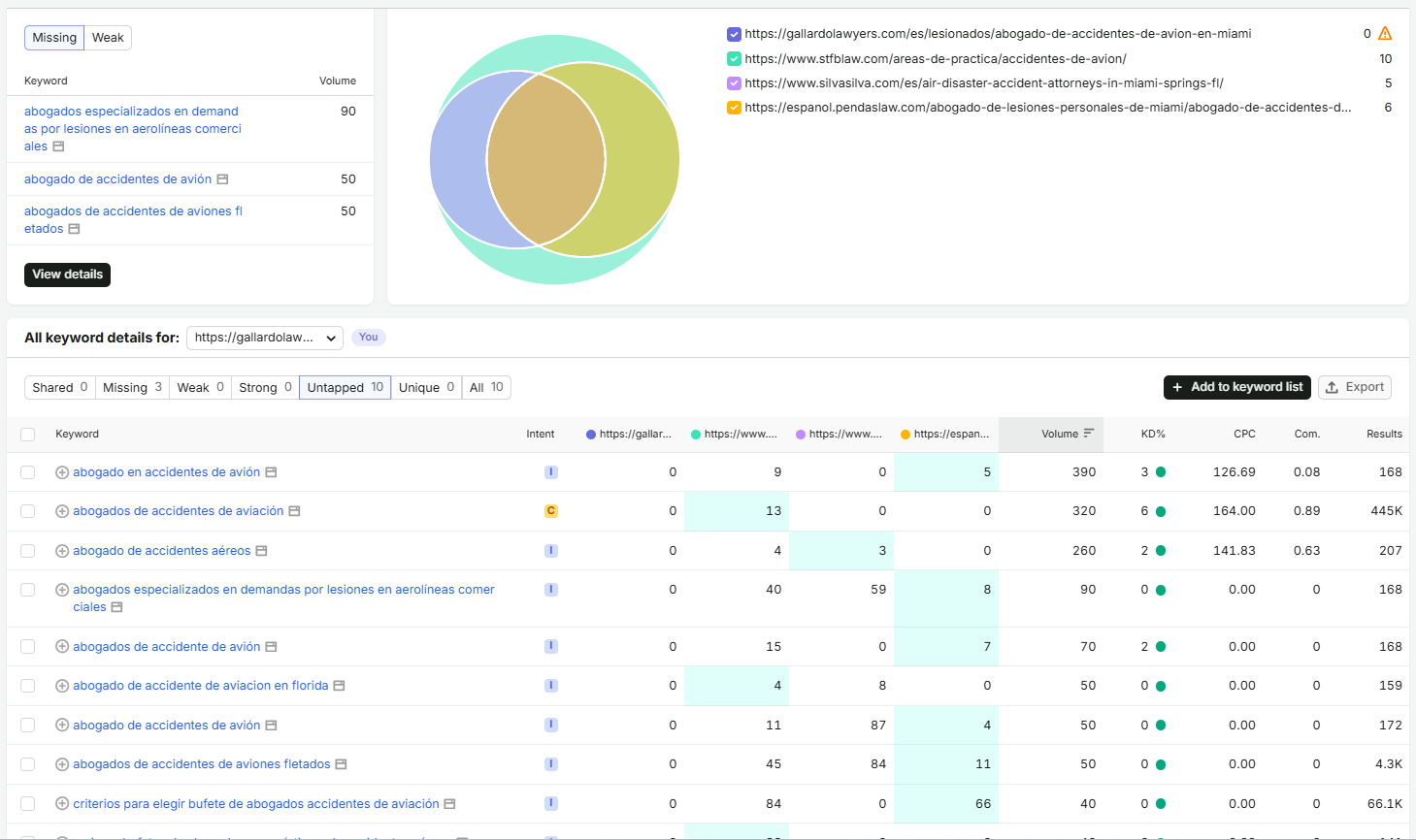
Task: Select the Unique filter tab
Action: point(426,387)
